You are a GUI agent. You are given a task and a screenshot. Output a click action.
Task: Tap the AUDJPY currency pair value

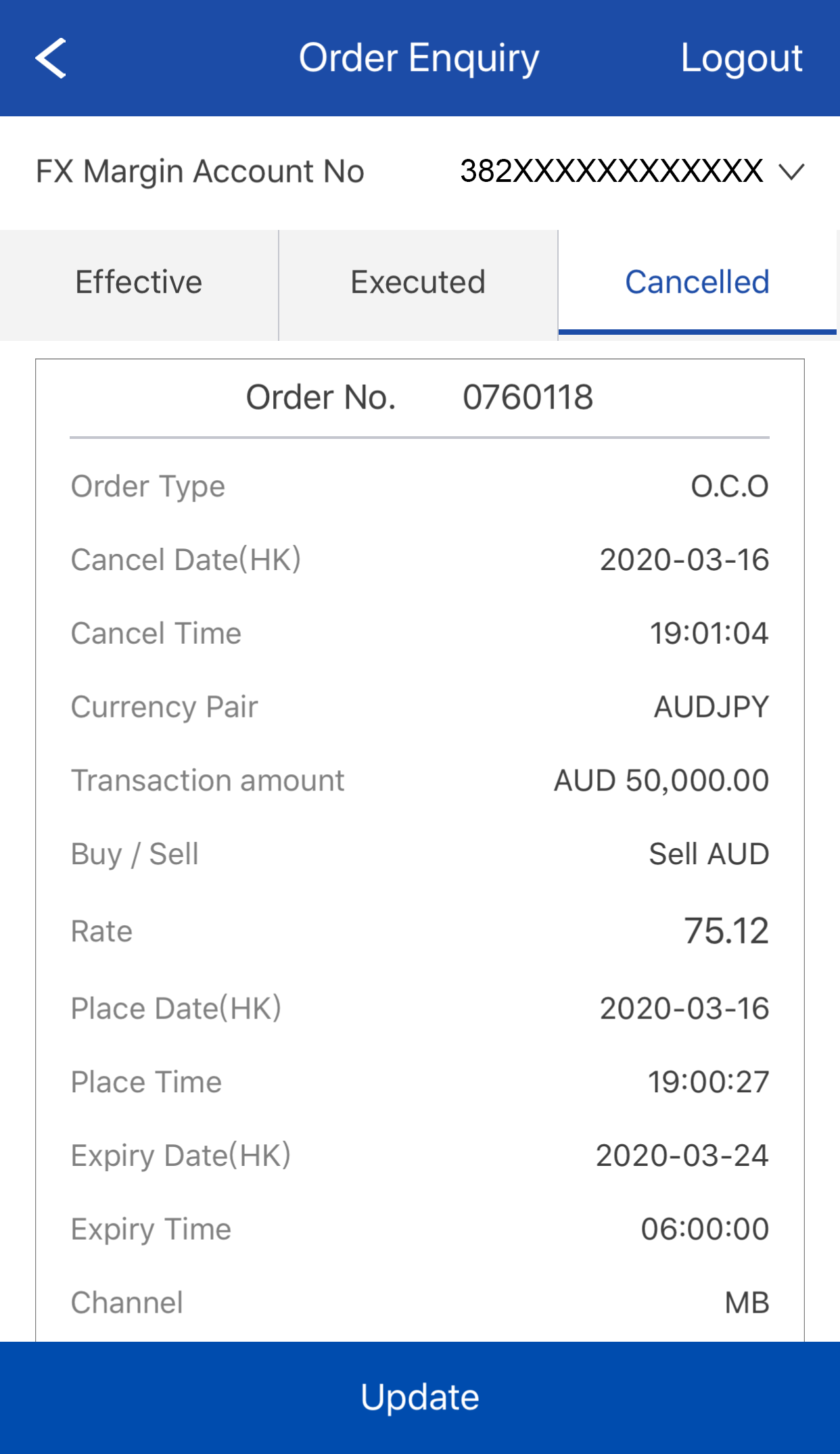tap(711, 707)
